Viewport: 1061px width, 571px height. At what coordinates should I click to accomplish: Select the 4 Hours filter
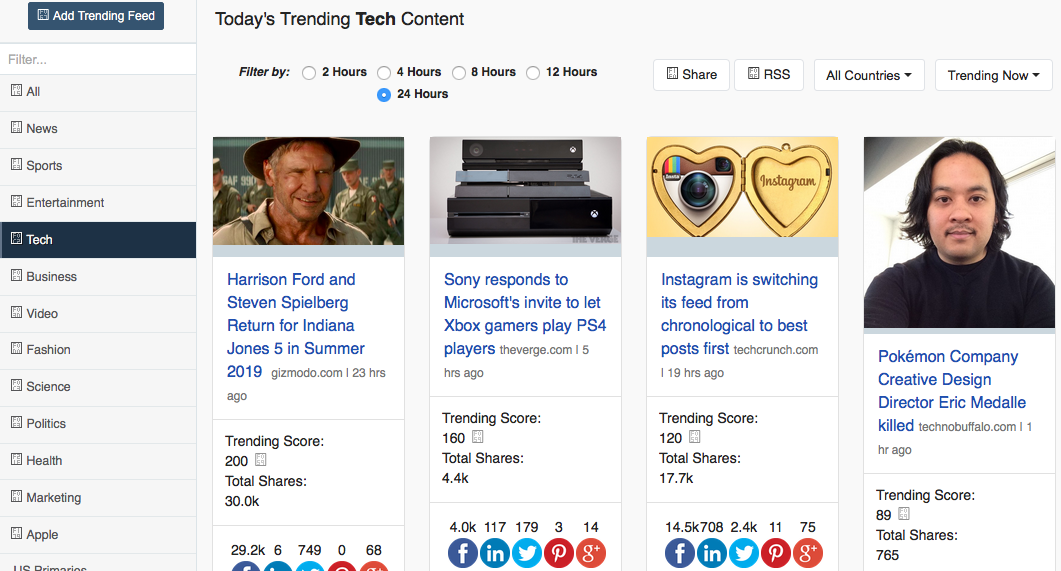coord(384,73)
